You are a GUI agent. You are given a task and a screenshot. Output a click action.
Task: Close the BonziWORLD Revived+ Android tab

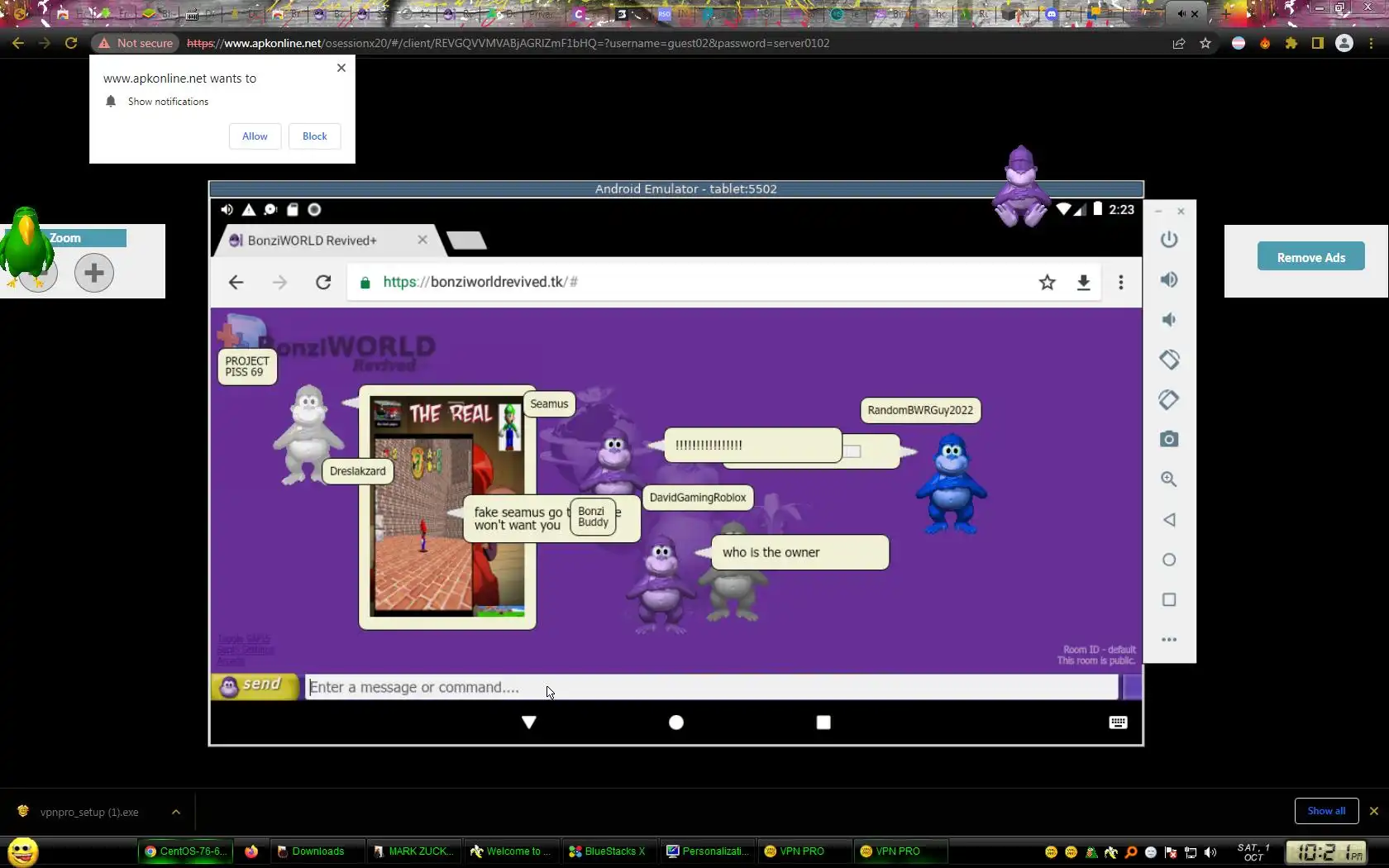422,240
